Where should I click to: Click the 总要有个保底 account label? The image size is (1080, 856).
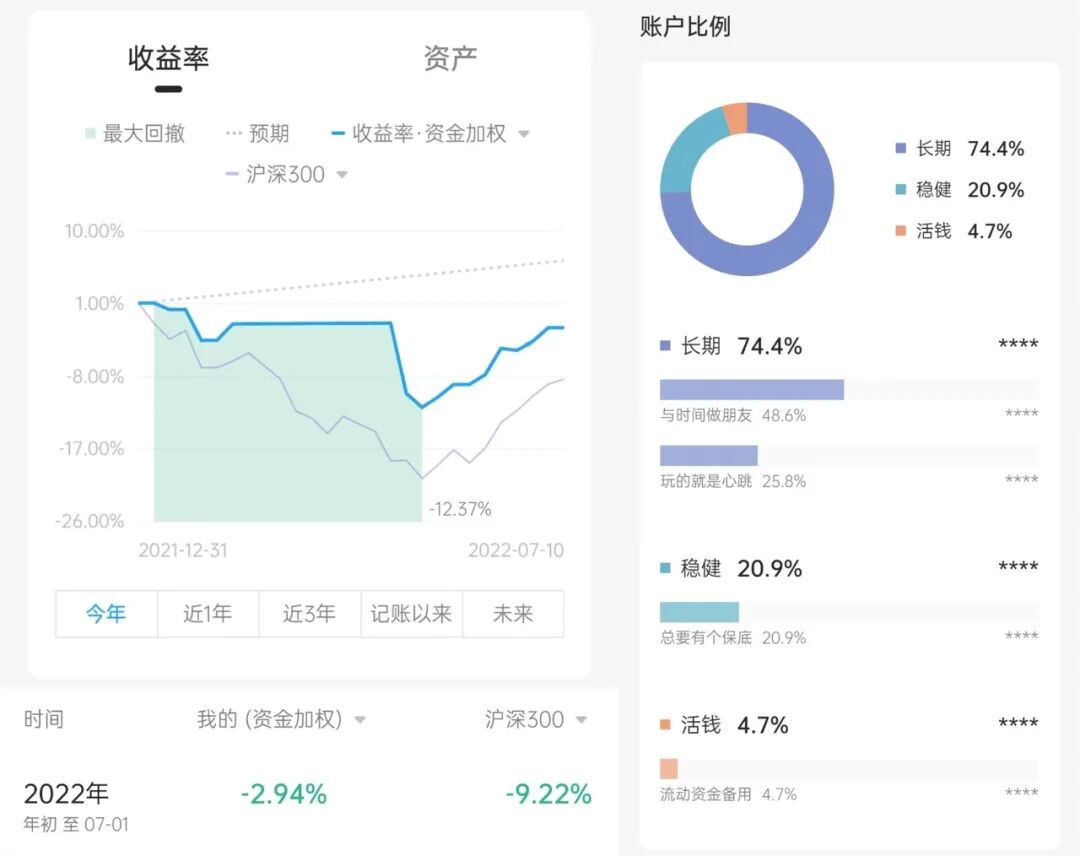[x=706, y=638]
